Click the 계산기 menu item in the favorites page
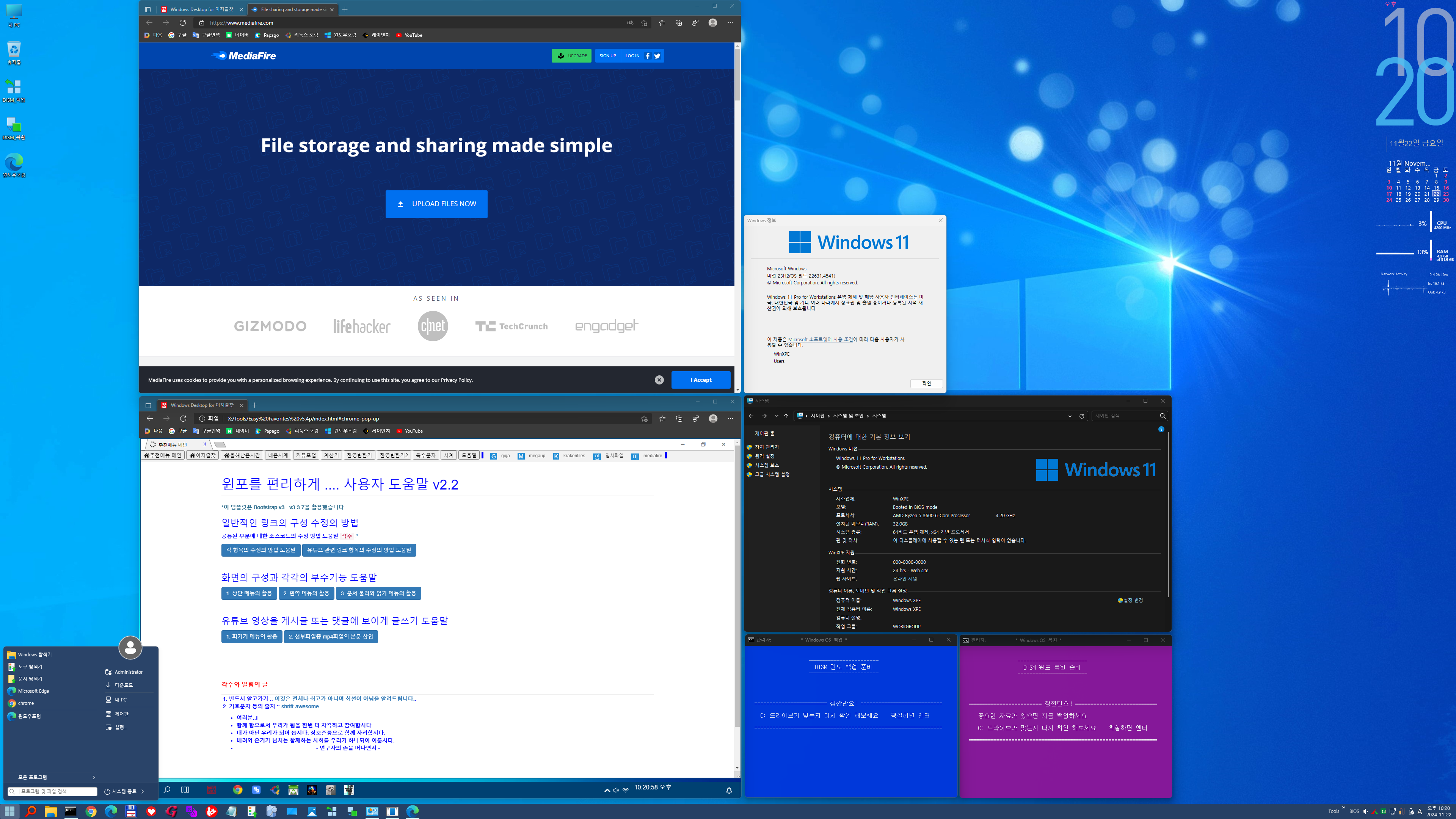This screenshot has width=1456, height=819. click(x=331, y=455)
